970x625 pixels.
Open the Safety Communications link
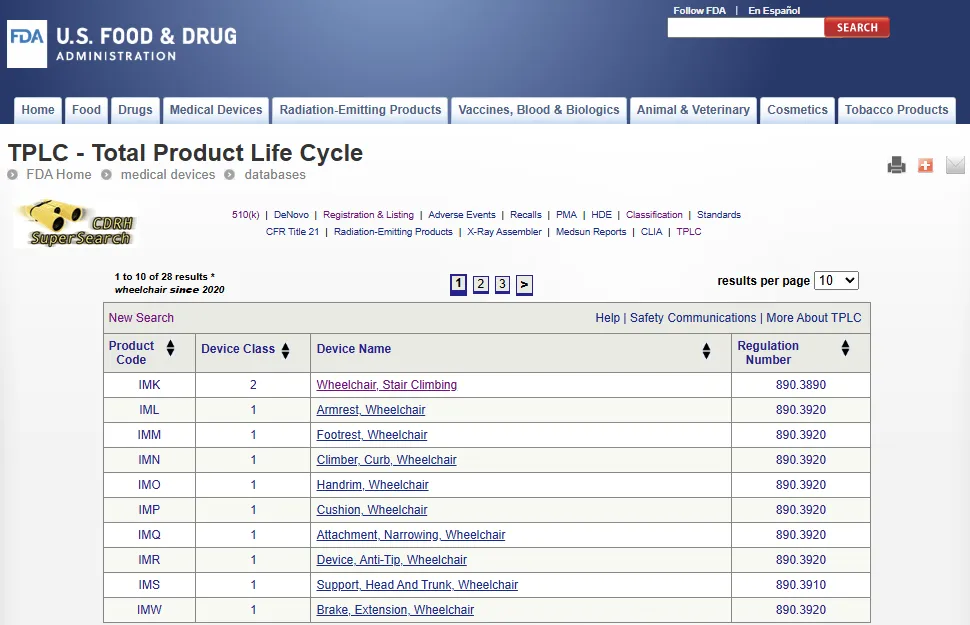point(693,318)
